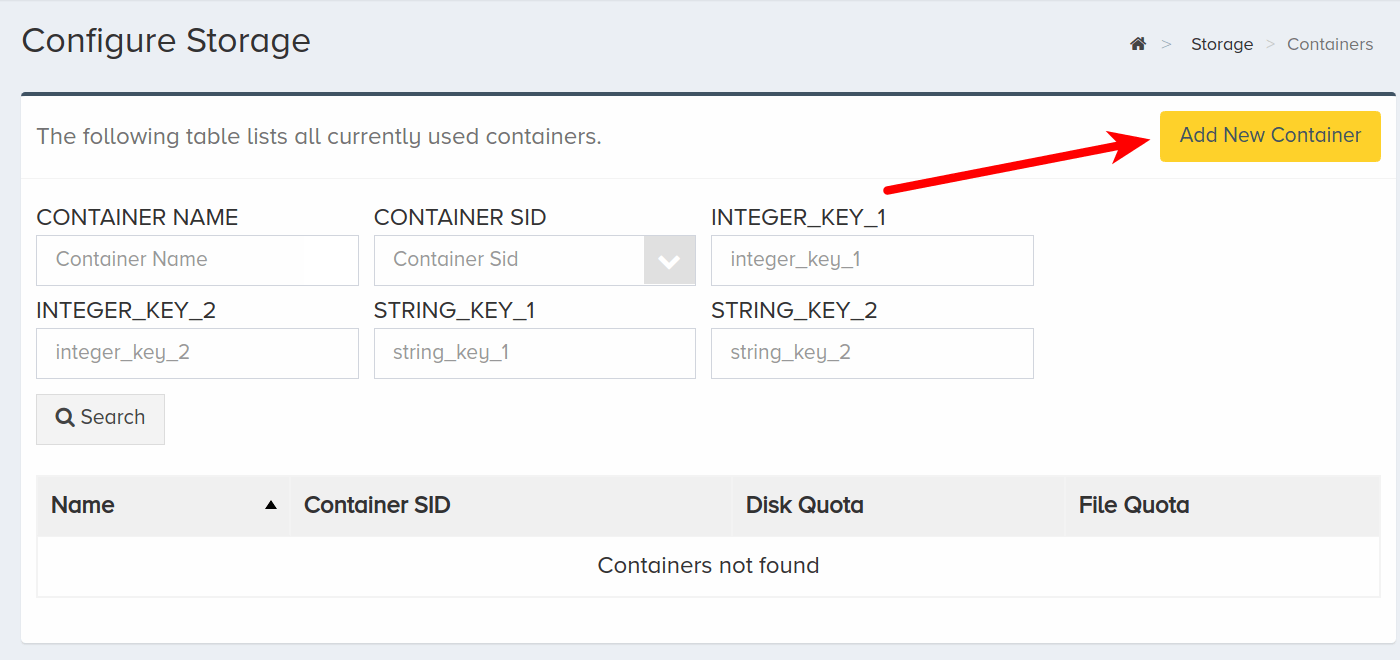This screenshot has width=1400, height=660.
Task: Go to home via breadcrumb house icon
Action: pyautogui.click(x=1137, y=44)
